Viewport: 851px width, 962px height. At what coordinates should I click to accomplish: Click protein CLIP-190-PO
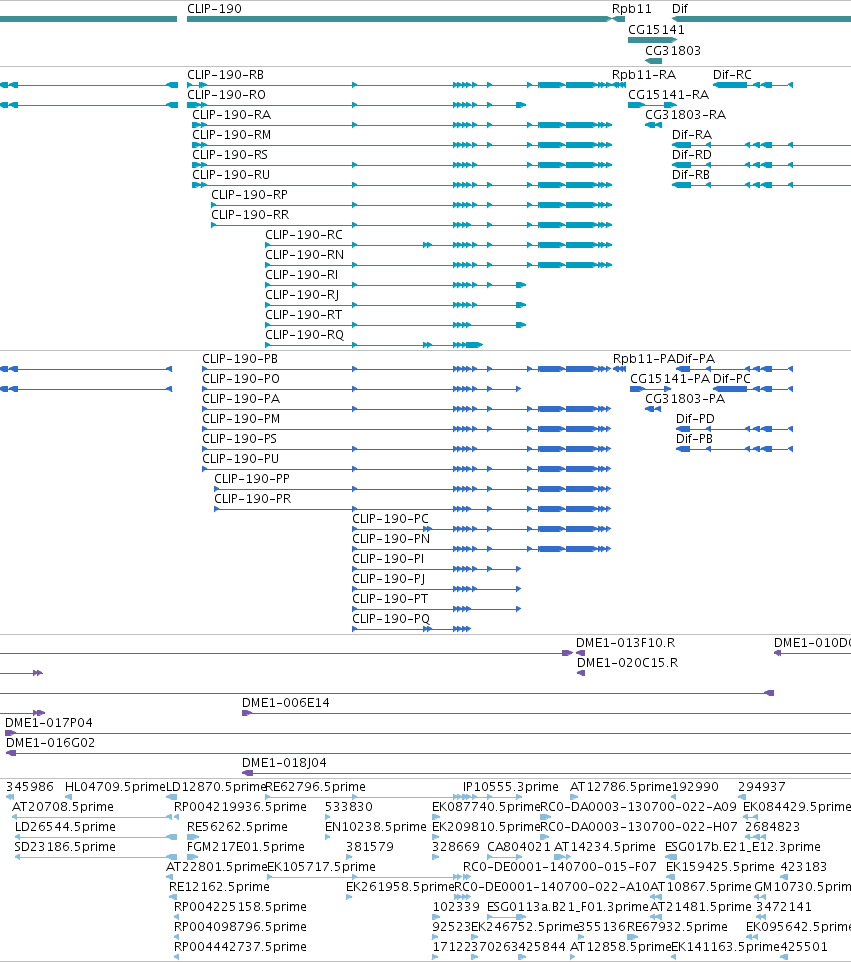(x=241, y=379)
